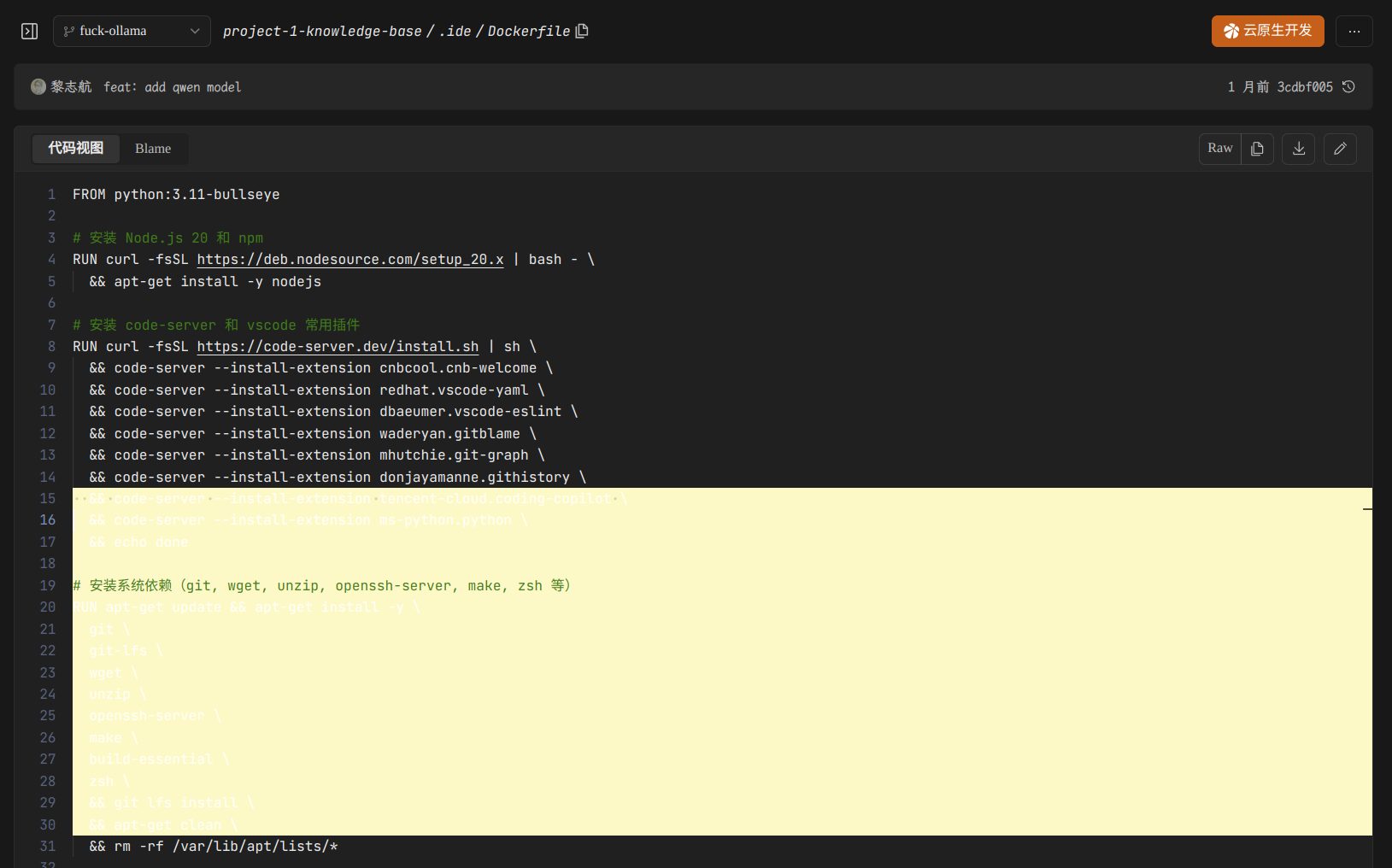The height and width of the screenshot is (868, 1392).
Task: Copy file contents icon next to Raw
Action: [1257, 149]
